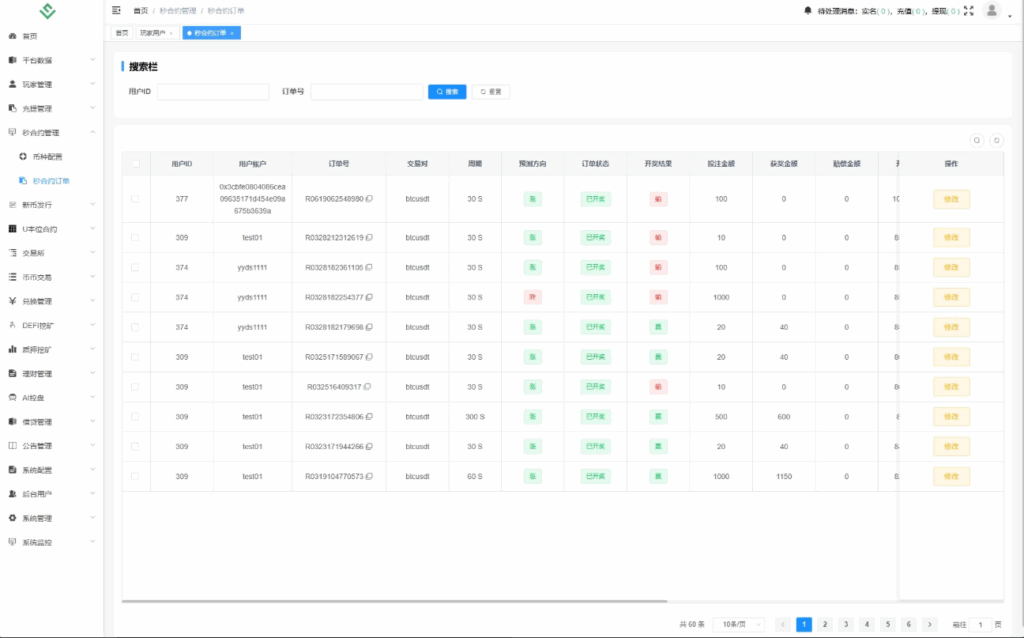Focus the 前往 page number field
Screen dimensions: 1024x638
click(x=980, y=624)
